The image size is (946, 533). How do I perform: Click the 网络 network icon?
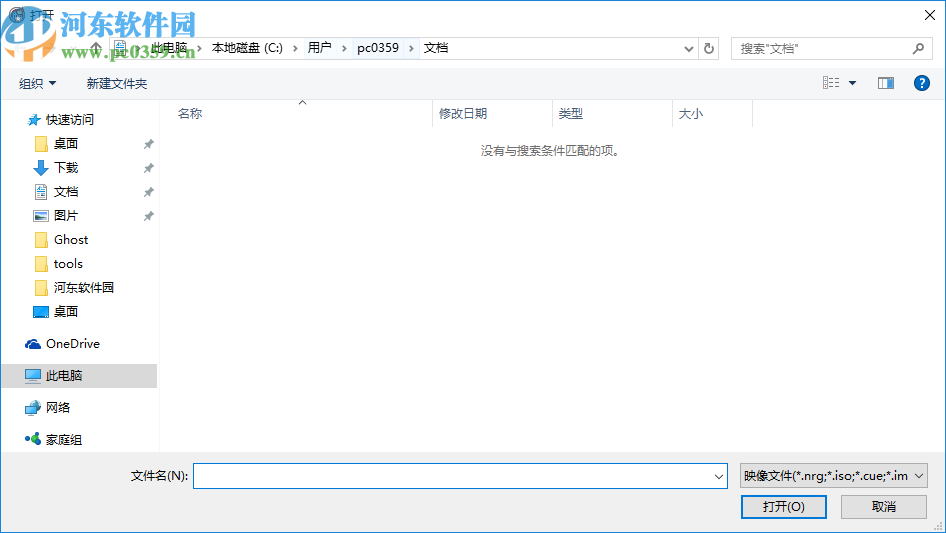33,408
